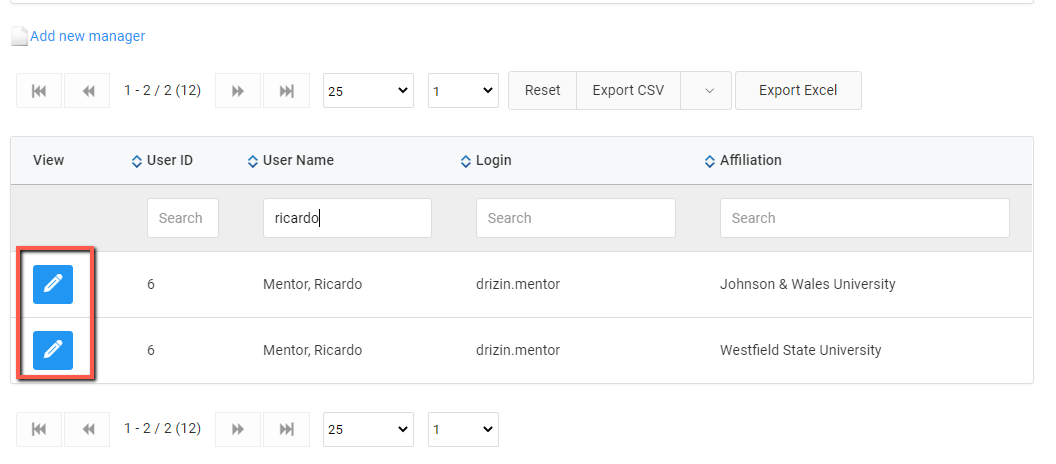Click the edit pencil for Johnson & Wales University row

[x=53, y=284]
